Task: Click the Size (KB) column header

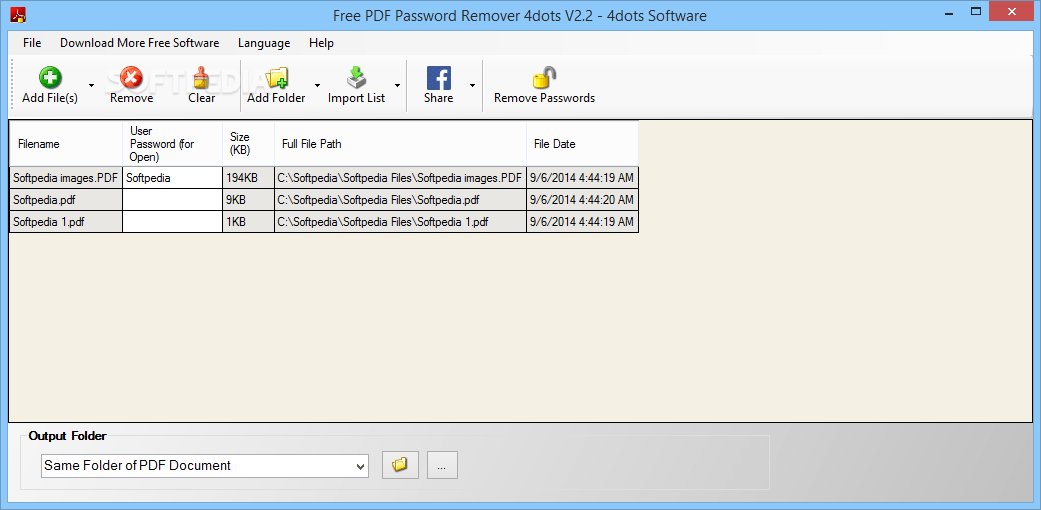Action: (x=248, y=143)
